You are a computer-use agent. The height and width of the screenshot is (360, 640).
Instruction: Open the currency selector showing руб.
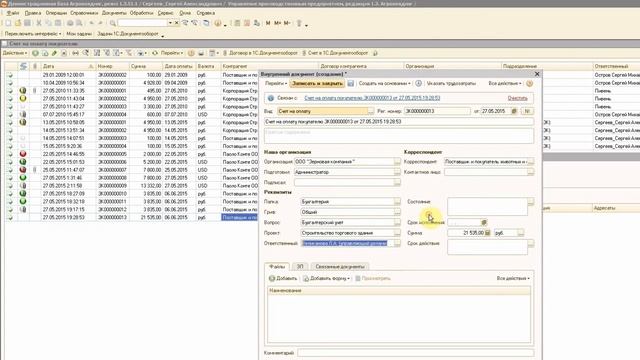(x=520, y=233)
